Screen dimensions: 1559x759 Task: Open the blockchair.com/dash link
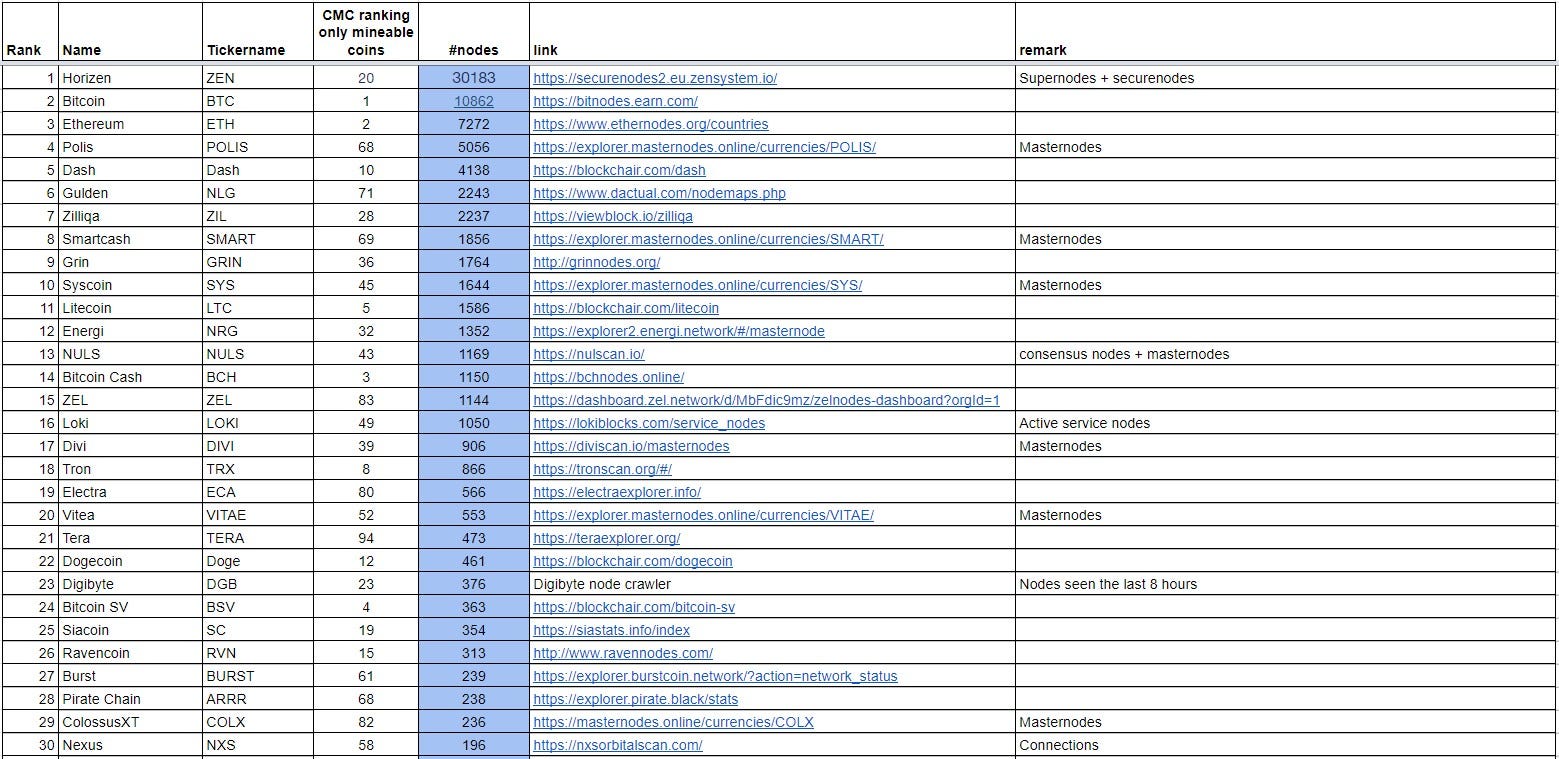click(619, 170)
